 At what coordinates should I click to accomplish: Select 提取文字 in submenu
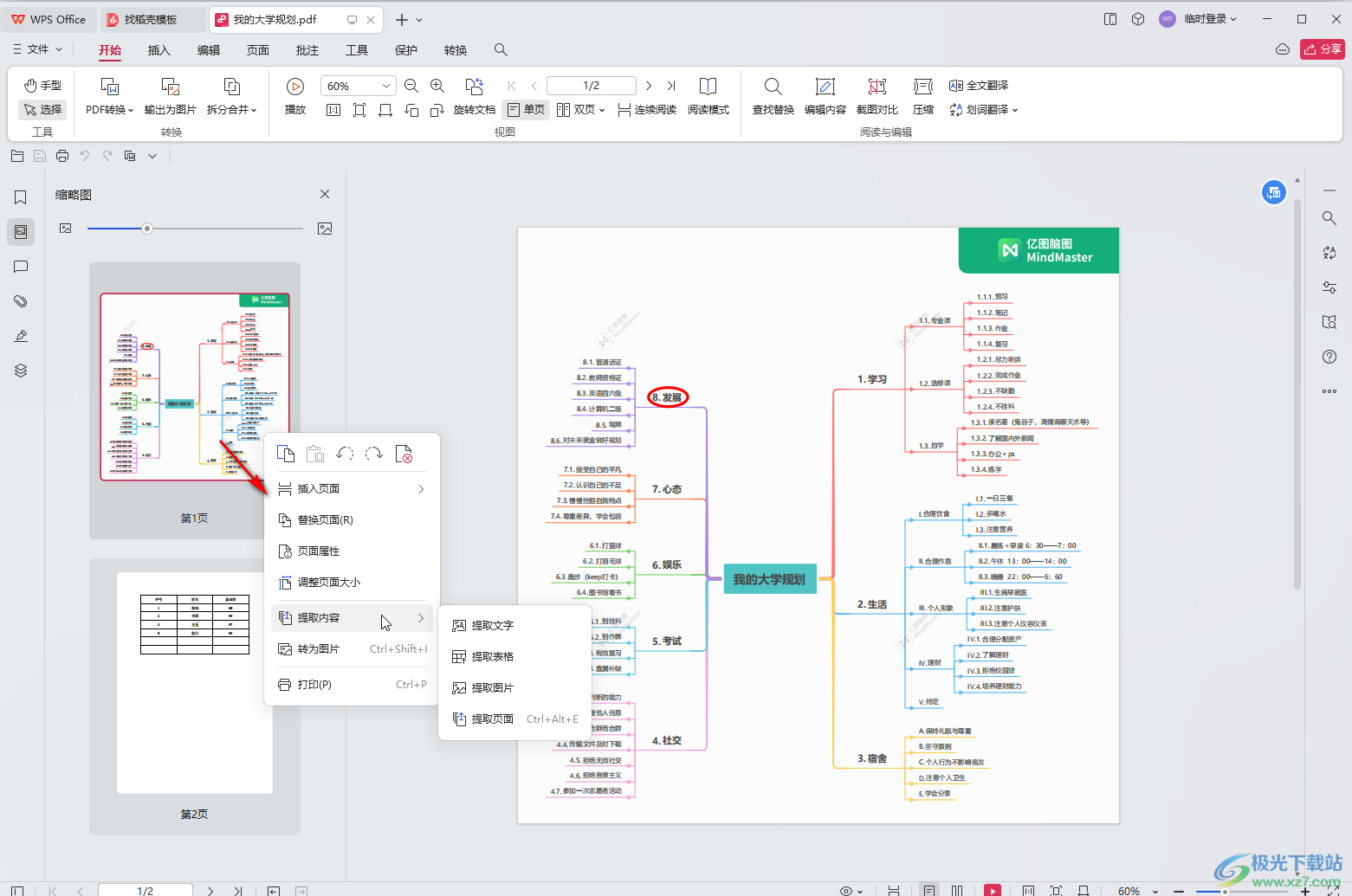point(514,626)
